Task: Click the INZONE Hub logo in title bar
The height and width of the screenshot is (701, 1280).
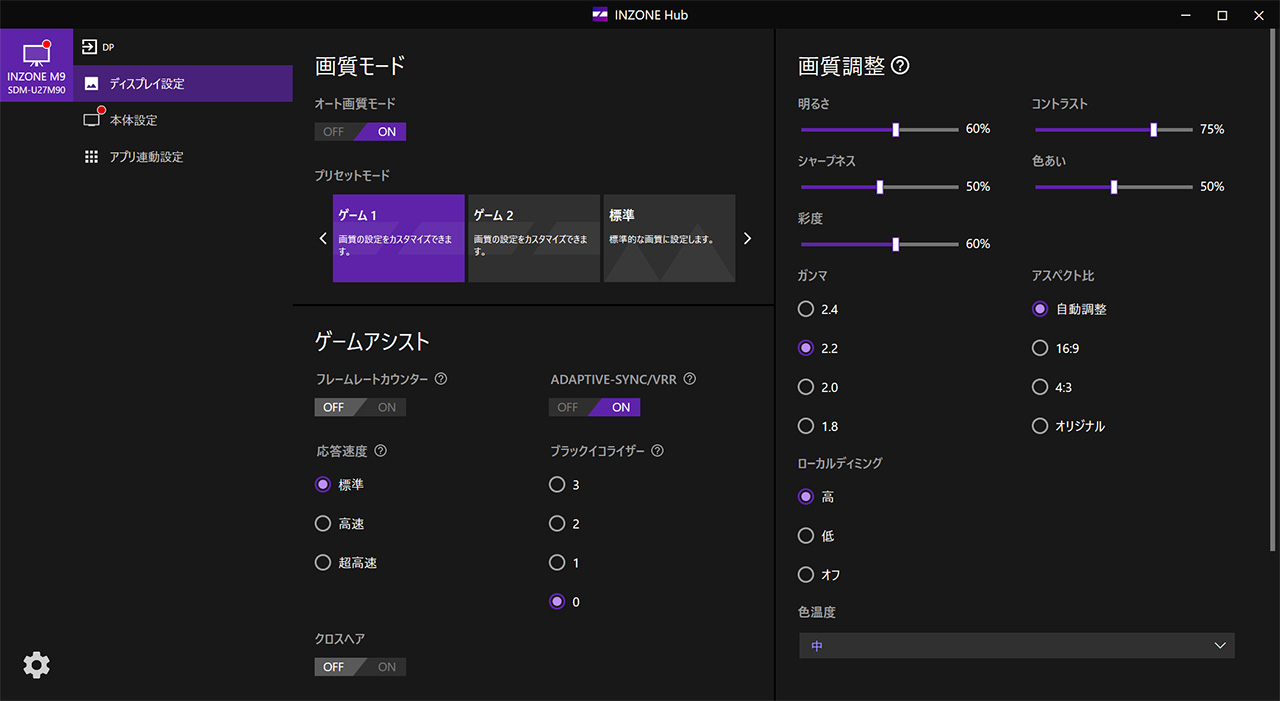Action: pyautogui.click(x=600, y=15)
